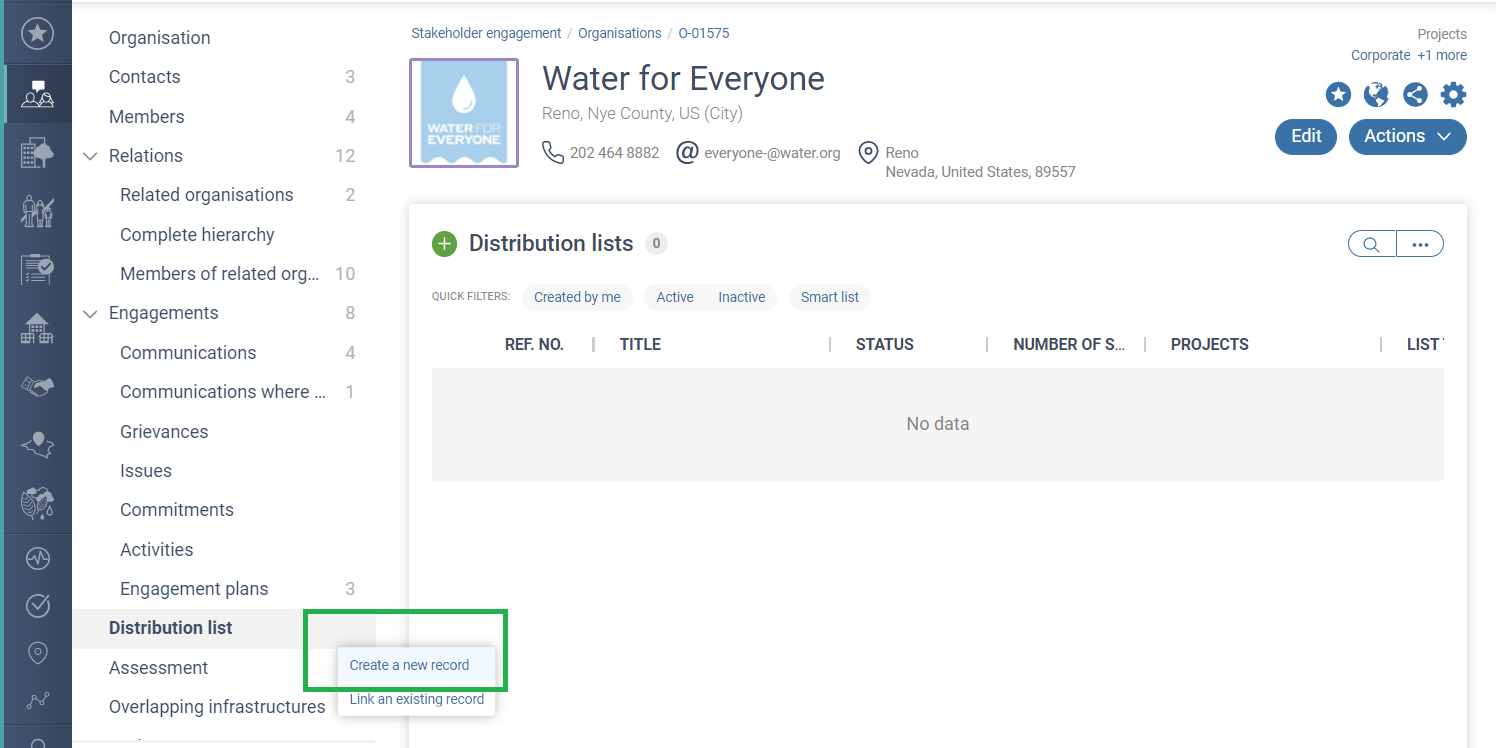Select Create a new record menu option
Viewport: 1496px width, 748px height.
click(409, 665)
